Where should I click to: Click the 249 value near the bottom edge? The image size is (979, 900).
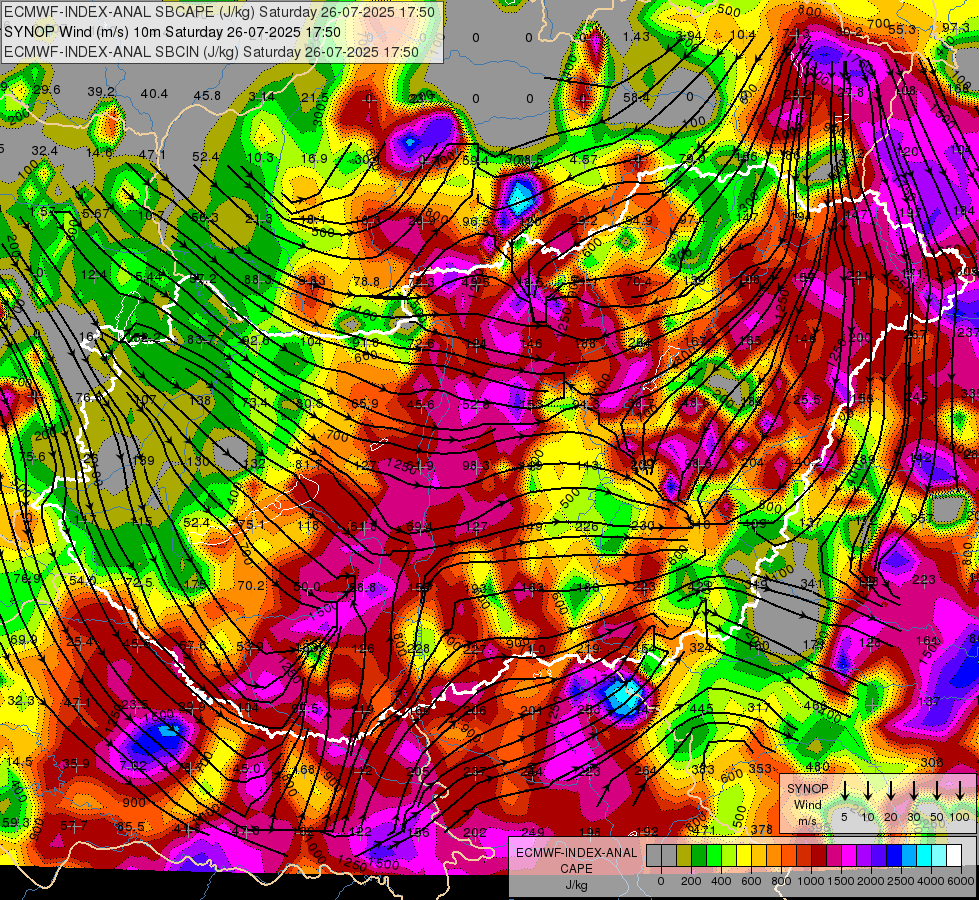[533, 832]
